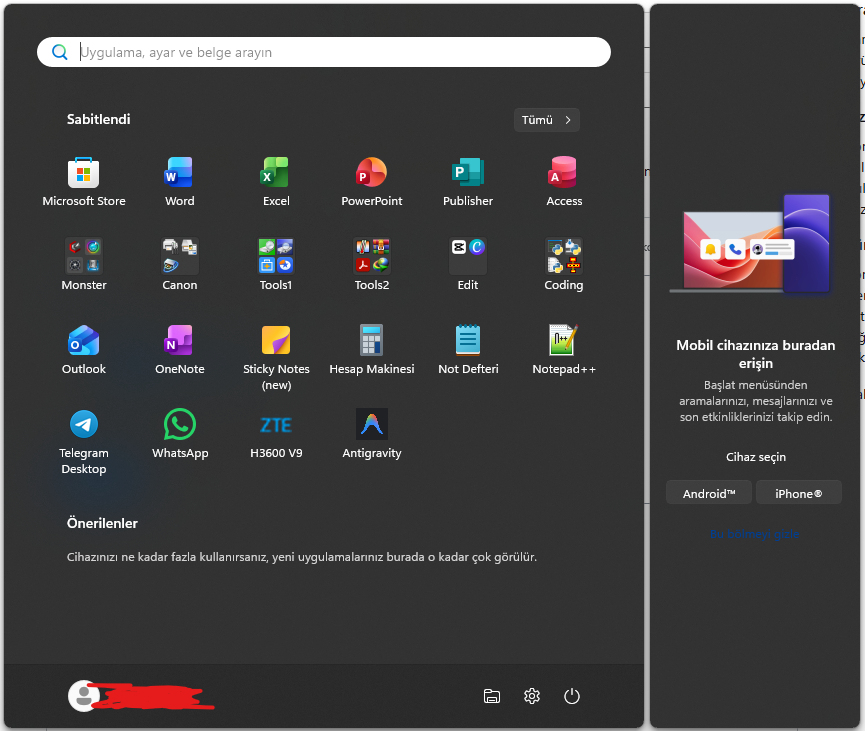Click 'Önerilenler' heading text

point(102,523)
